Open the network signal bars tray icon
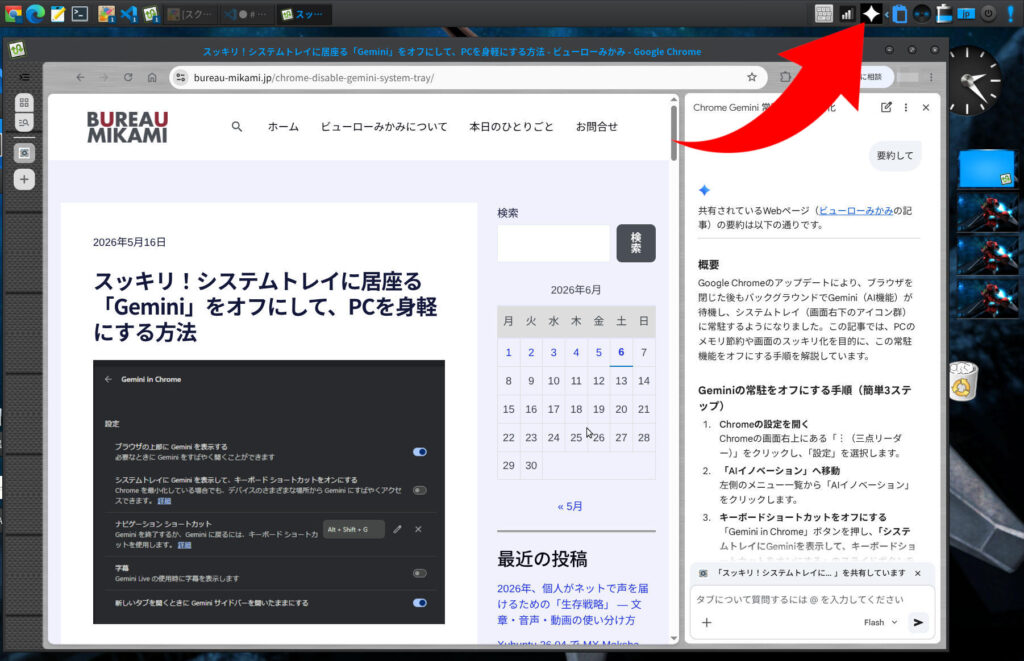The height and width of the screenshot is (661, 1024). [847, 14]
